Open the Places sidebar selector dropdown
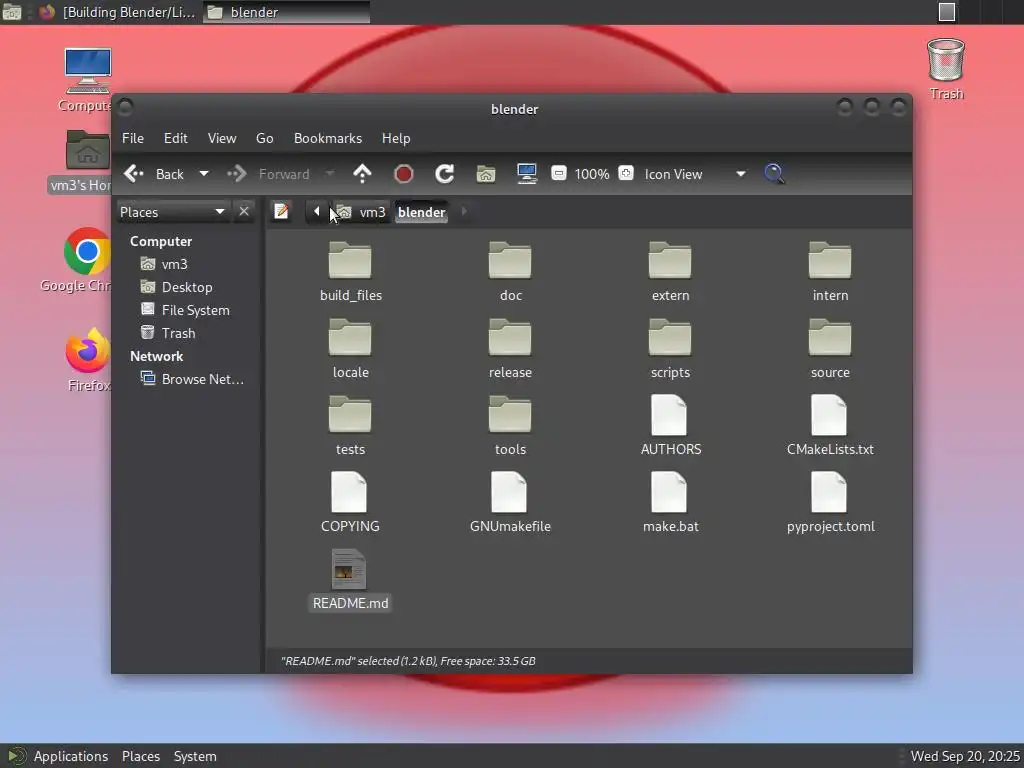This screenshot has height=768, width=1024. [173, 212]
